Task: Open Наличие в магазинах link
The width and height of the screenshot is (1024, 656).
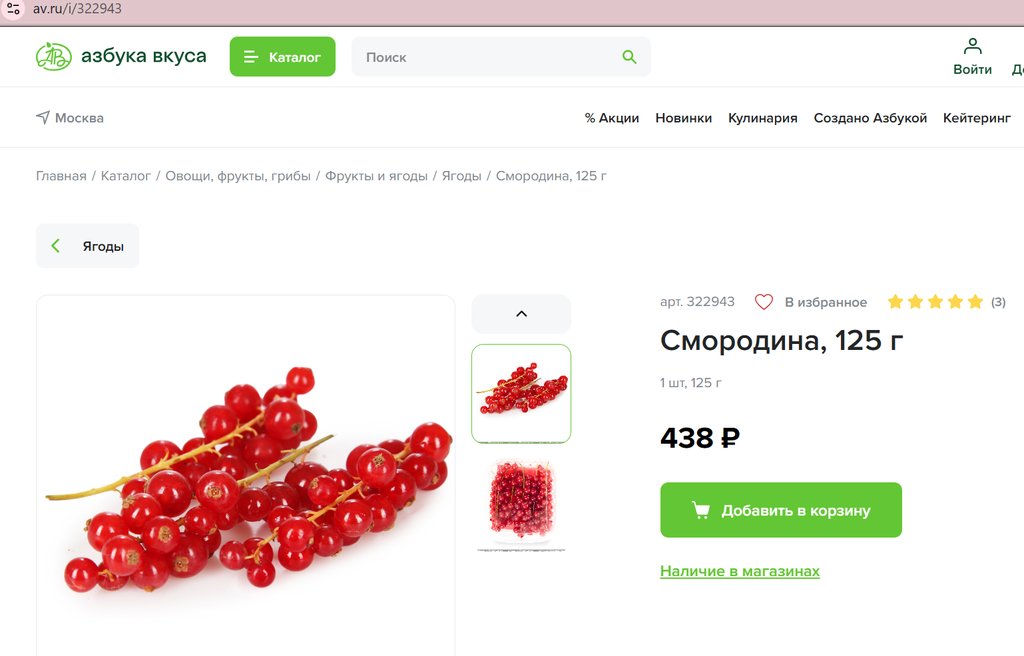Action: [740, 571]
